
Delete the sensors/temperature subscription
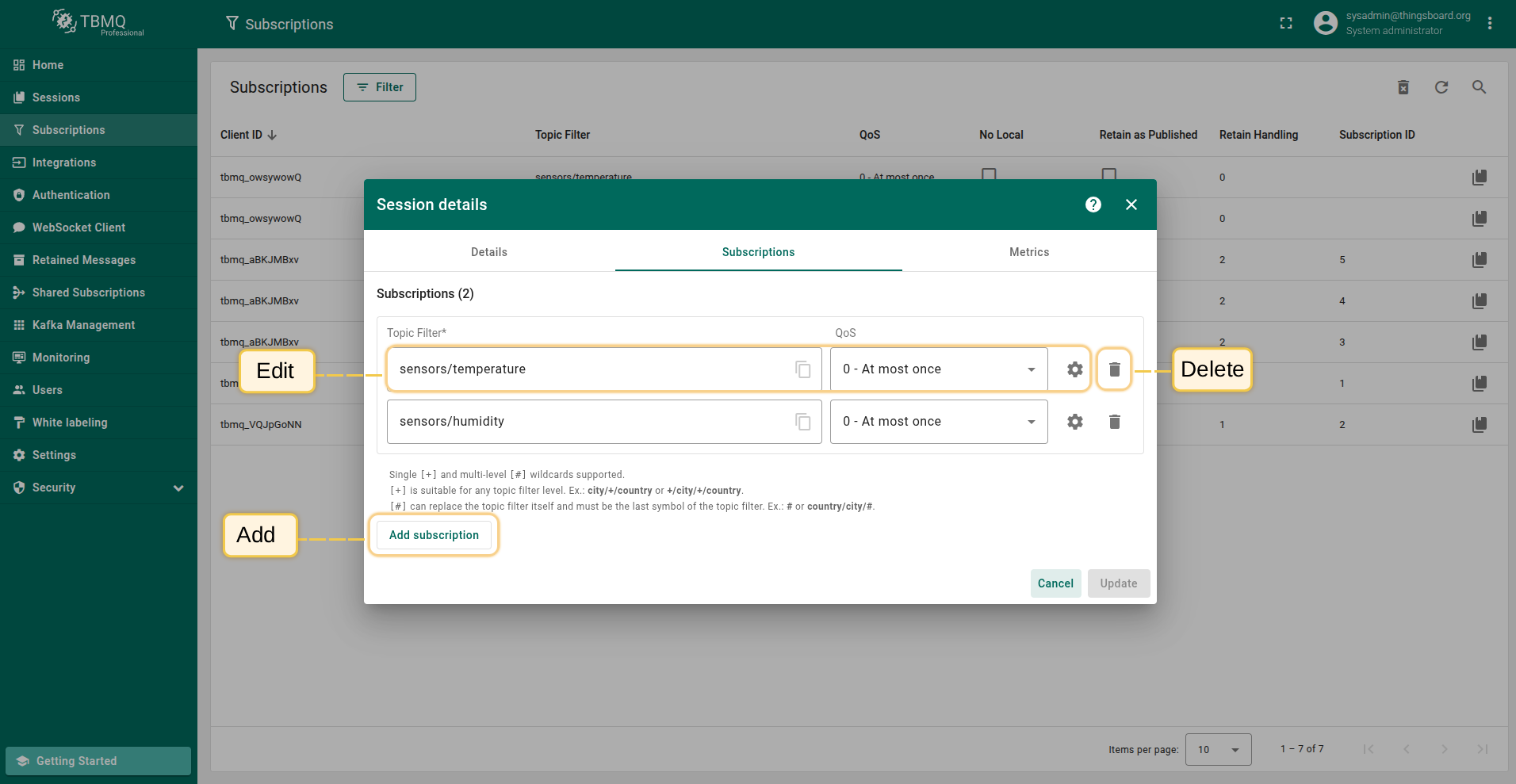[x=1114, y=369]
